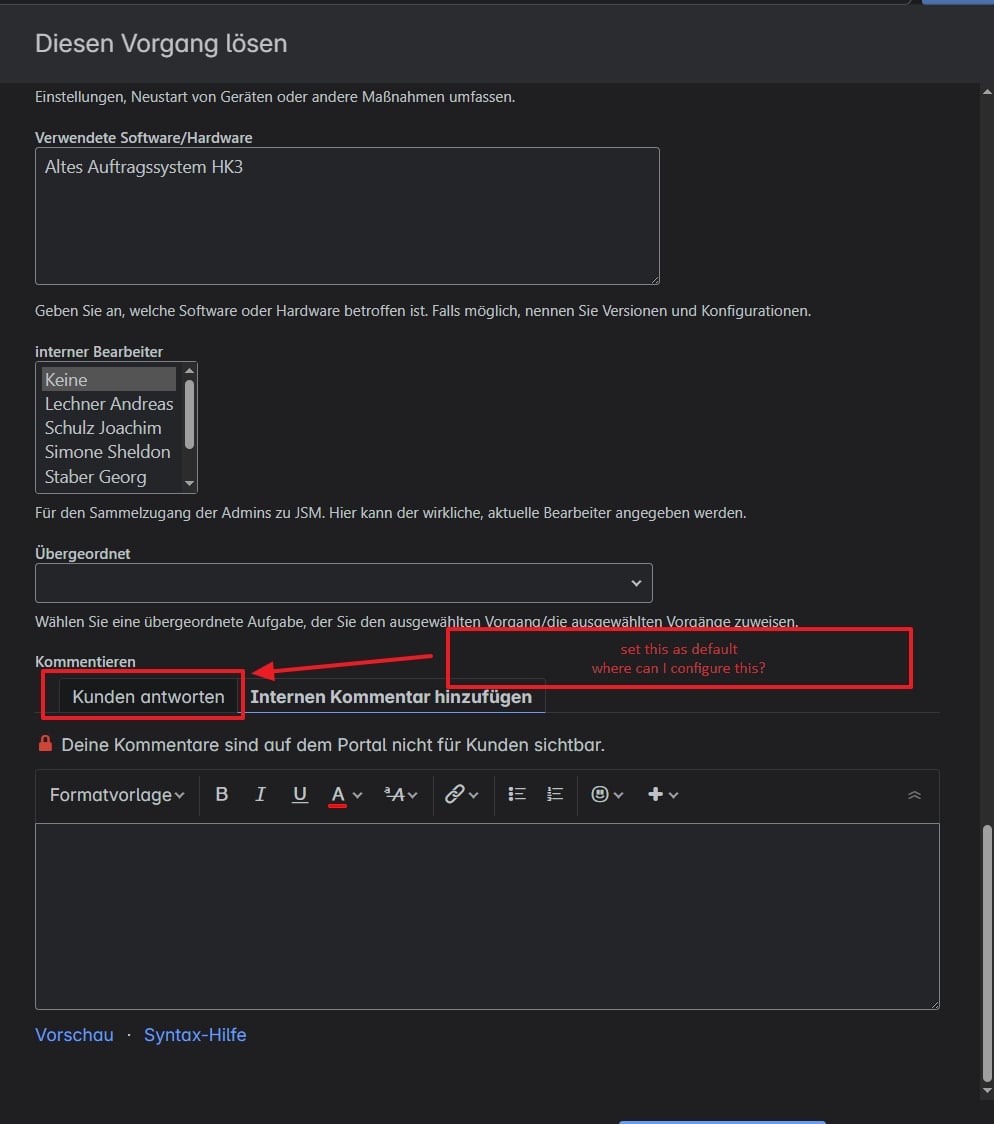This screenshot has height=1124, width=994.
Task: Select Lechner Andreas in the list
Action: click(108, 404)
